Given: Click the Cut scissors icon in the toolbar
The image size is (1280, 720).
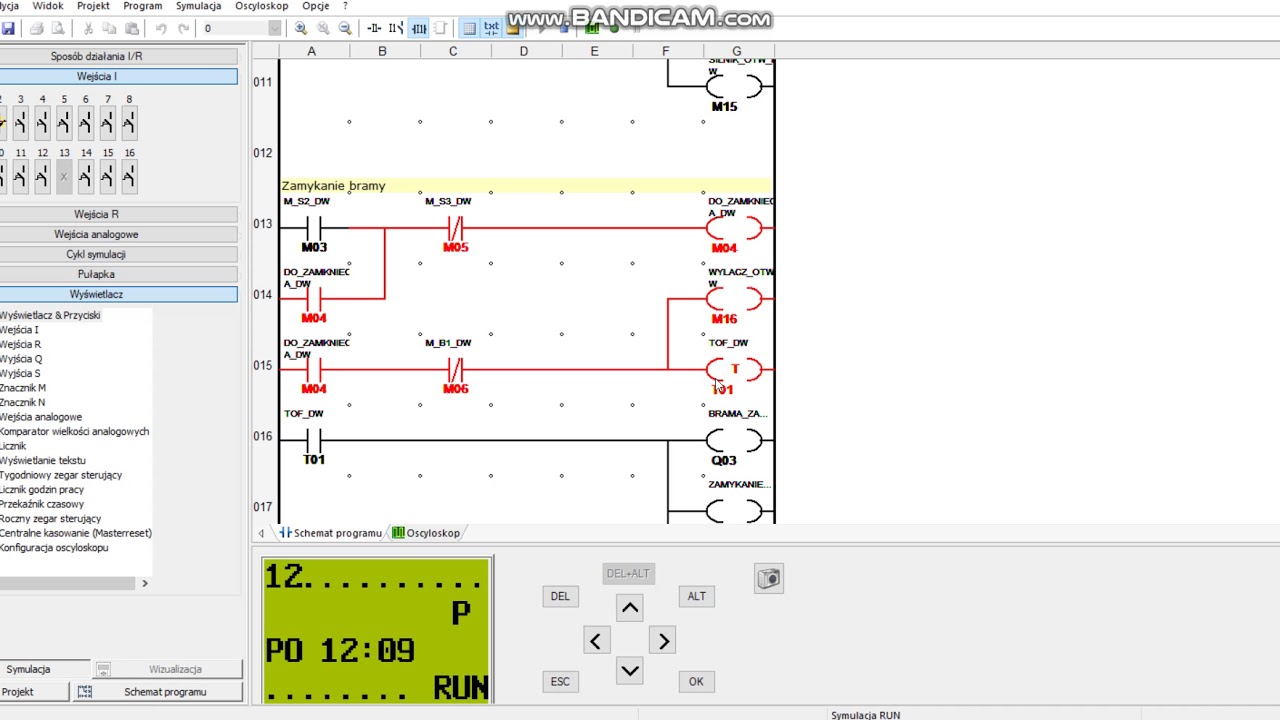Looking at the screenshot, I should [x=88, y=28].
